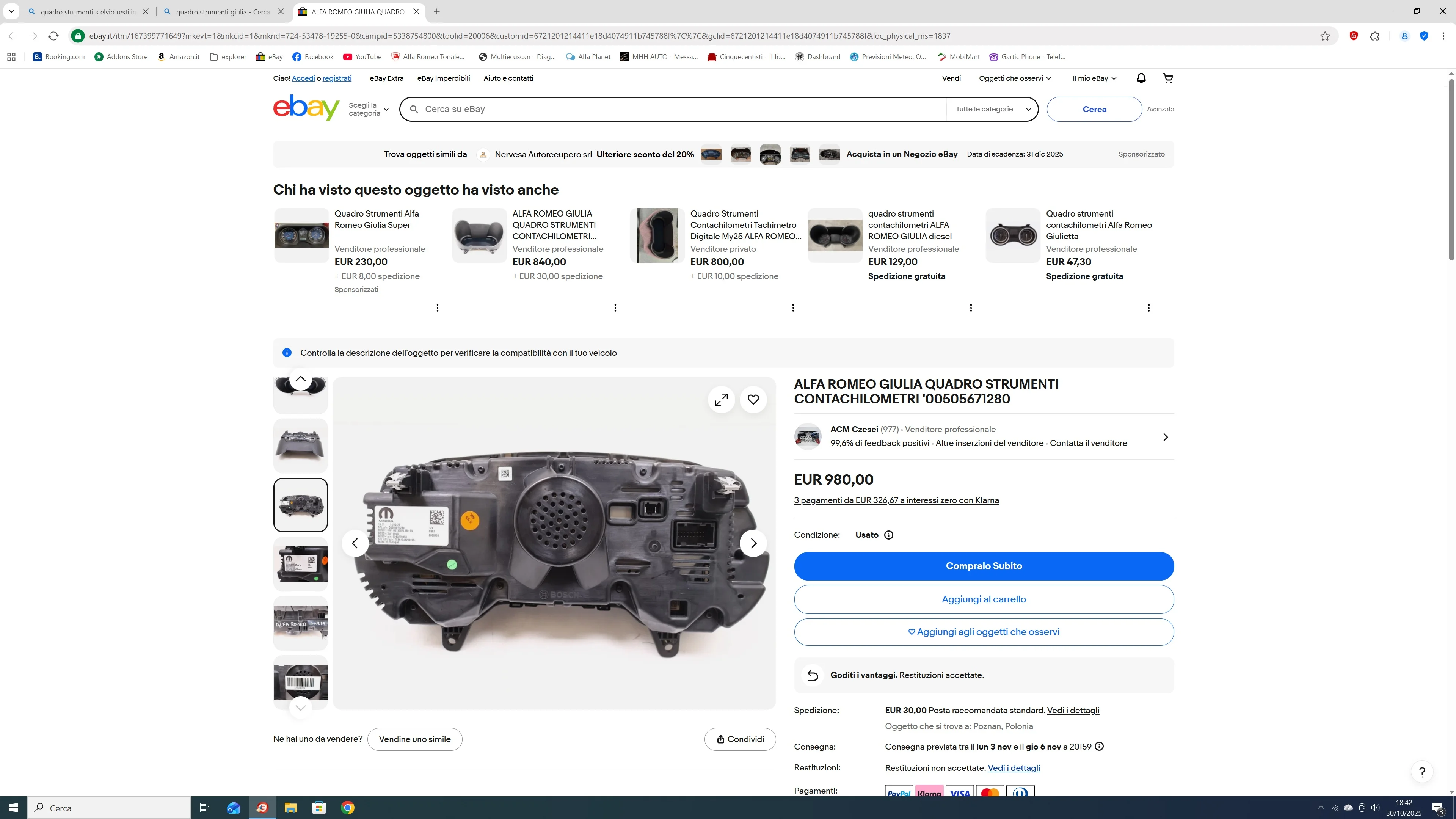
Task: Show previous product photo arrow
Action: (355, 543)
